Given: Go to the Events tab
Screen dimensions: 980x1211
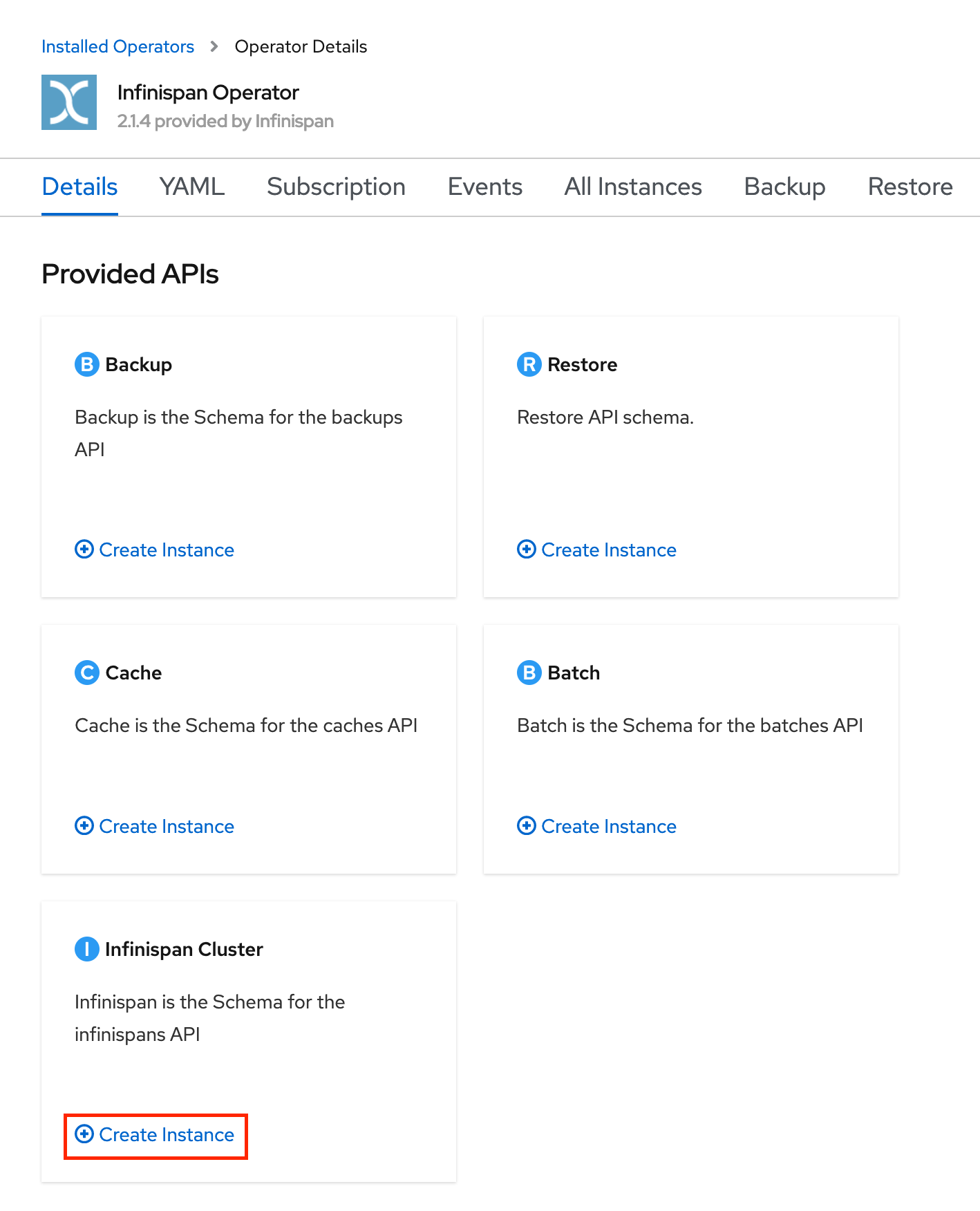Looking at the screenshot, I should tap(485, 187).
